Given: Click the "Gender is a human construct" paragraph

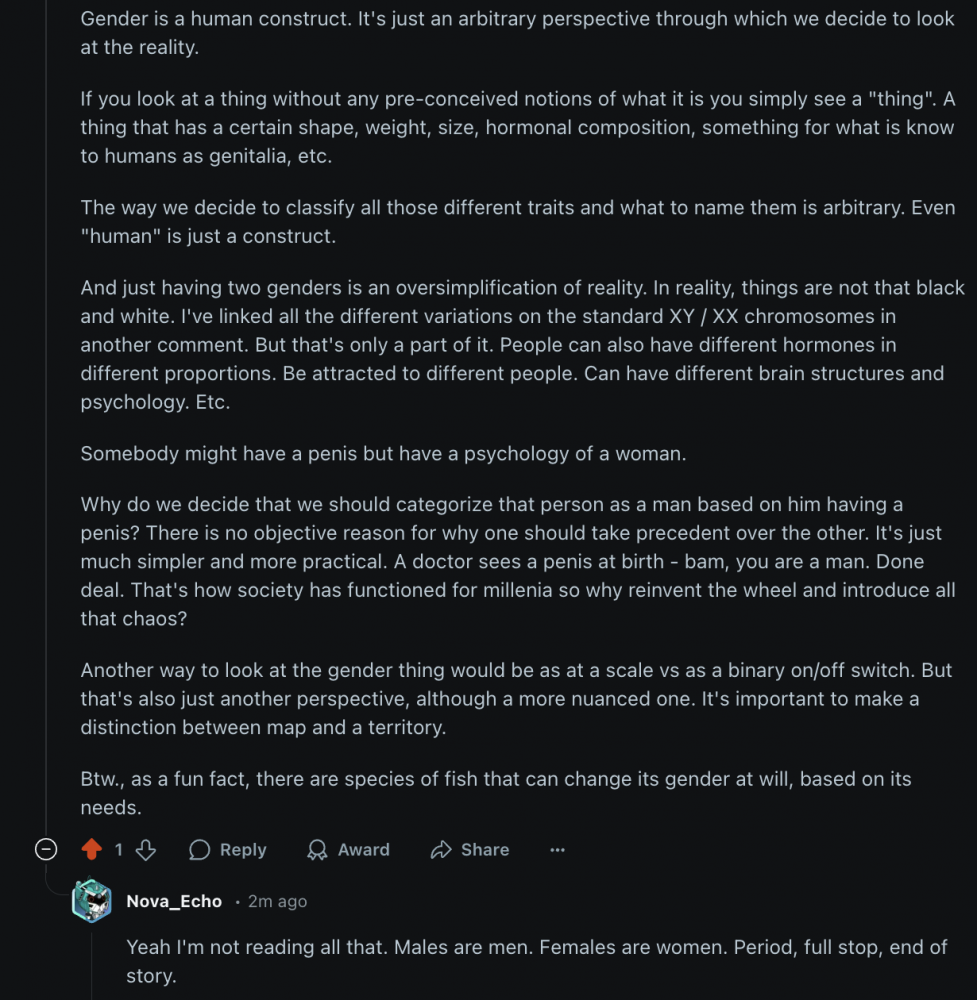Looking at the screenshot, I should (517, 33).
